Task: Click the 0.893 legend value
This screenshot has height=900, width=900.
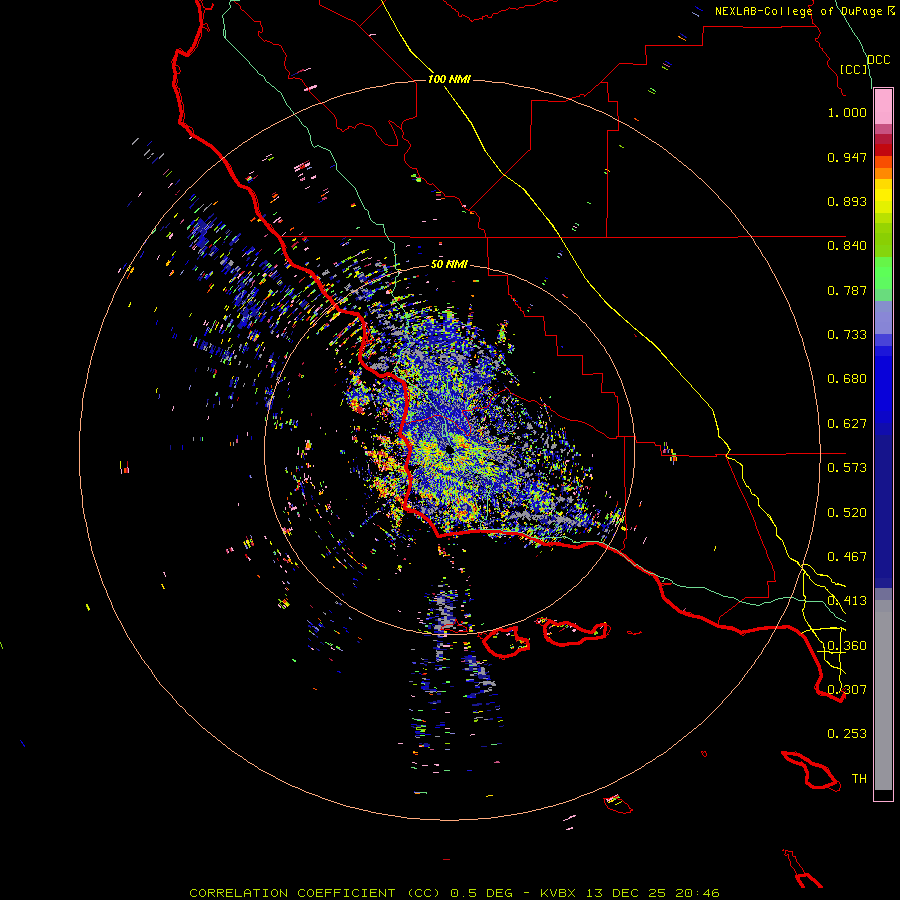Action: 847,201
